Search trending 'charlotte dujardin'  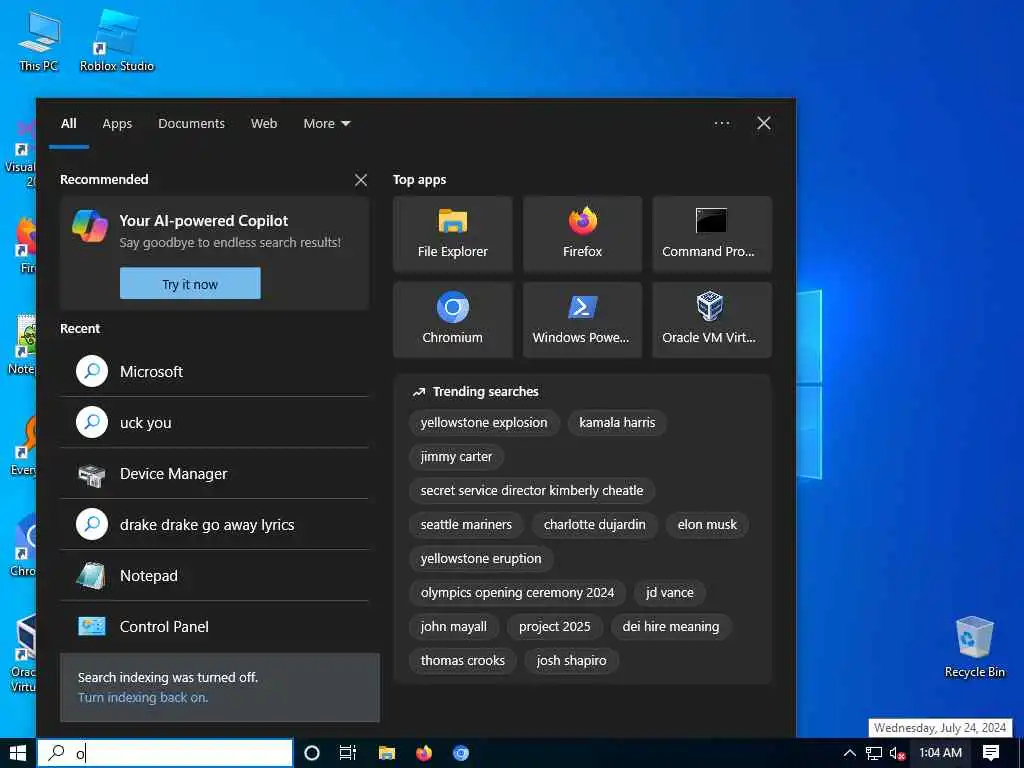594,524
